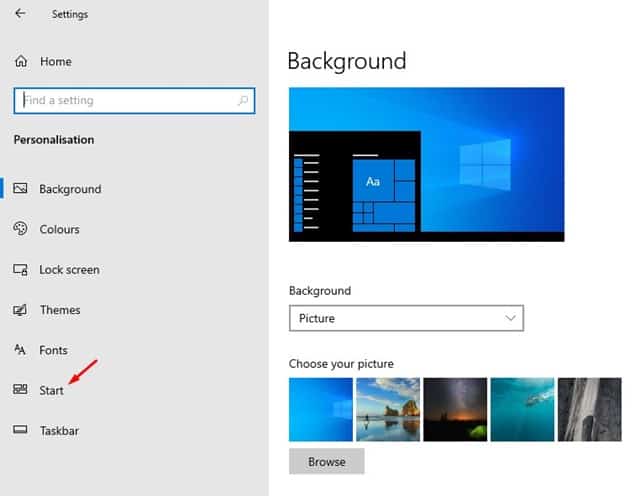Click the desktop background preview image

427,165
